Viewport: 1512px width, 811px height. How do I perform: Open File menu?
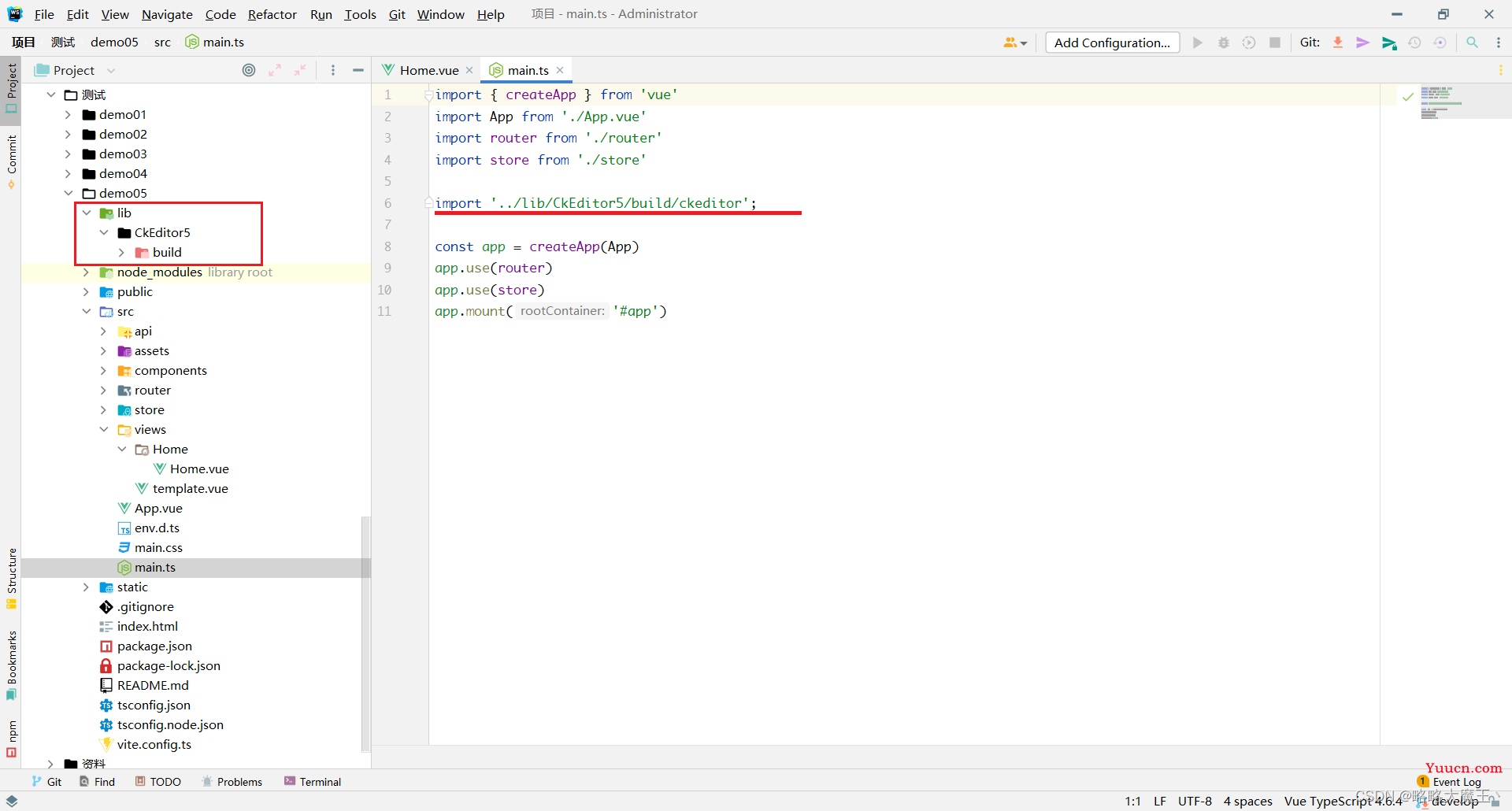point(44,14)
